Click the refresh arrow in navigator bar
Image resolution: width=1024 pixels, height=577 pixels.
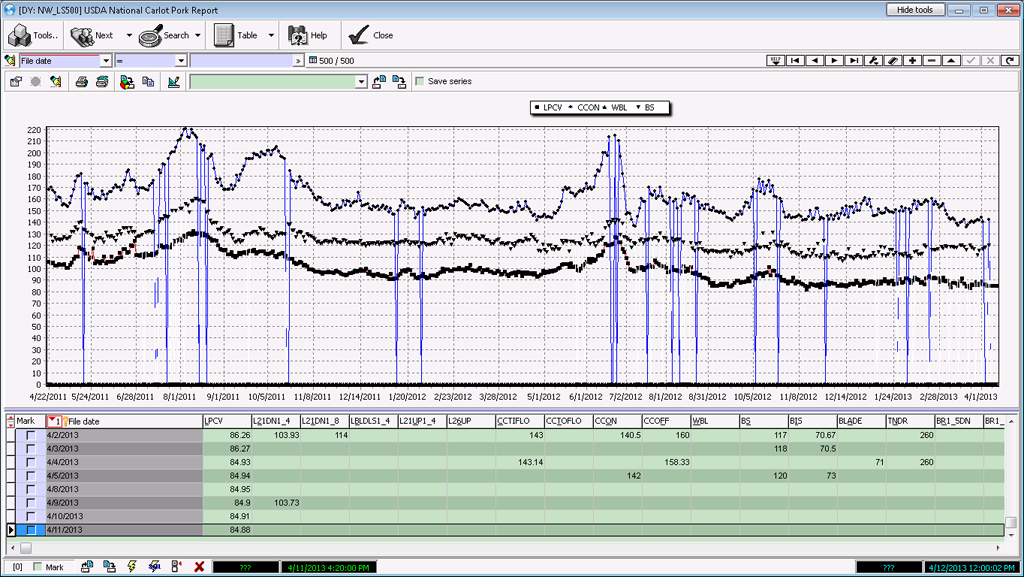point(1009,61)
